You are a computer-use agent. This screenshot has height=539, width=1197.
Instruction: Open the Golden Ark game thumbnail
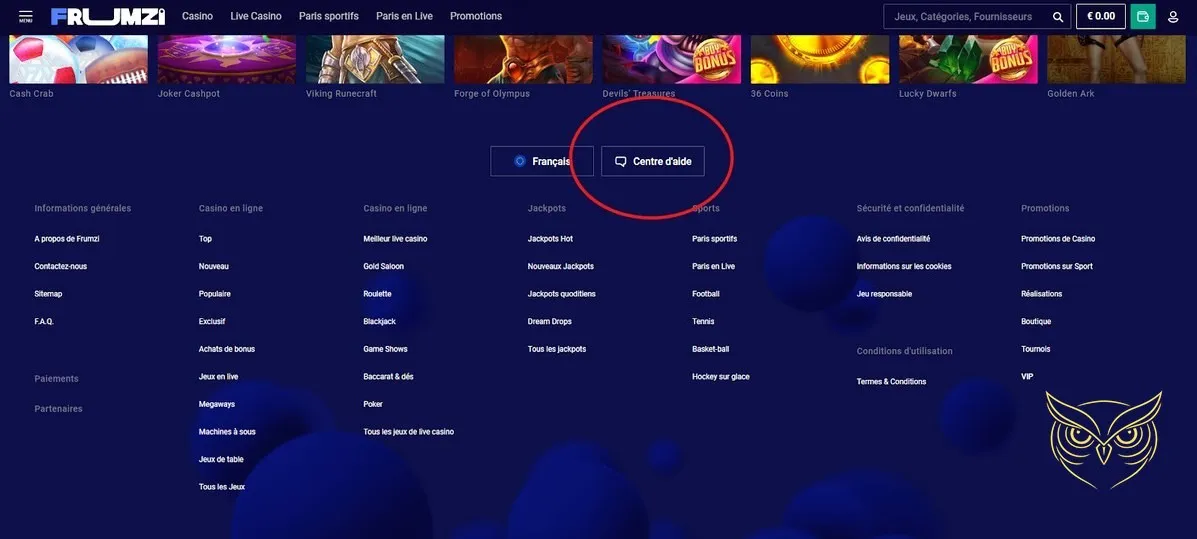point(1116,60)
